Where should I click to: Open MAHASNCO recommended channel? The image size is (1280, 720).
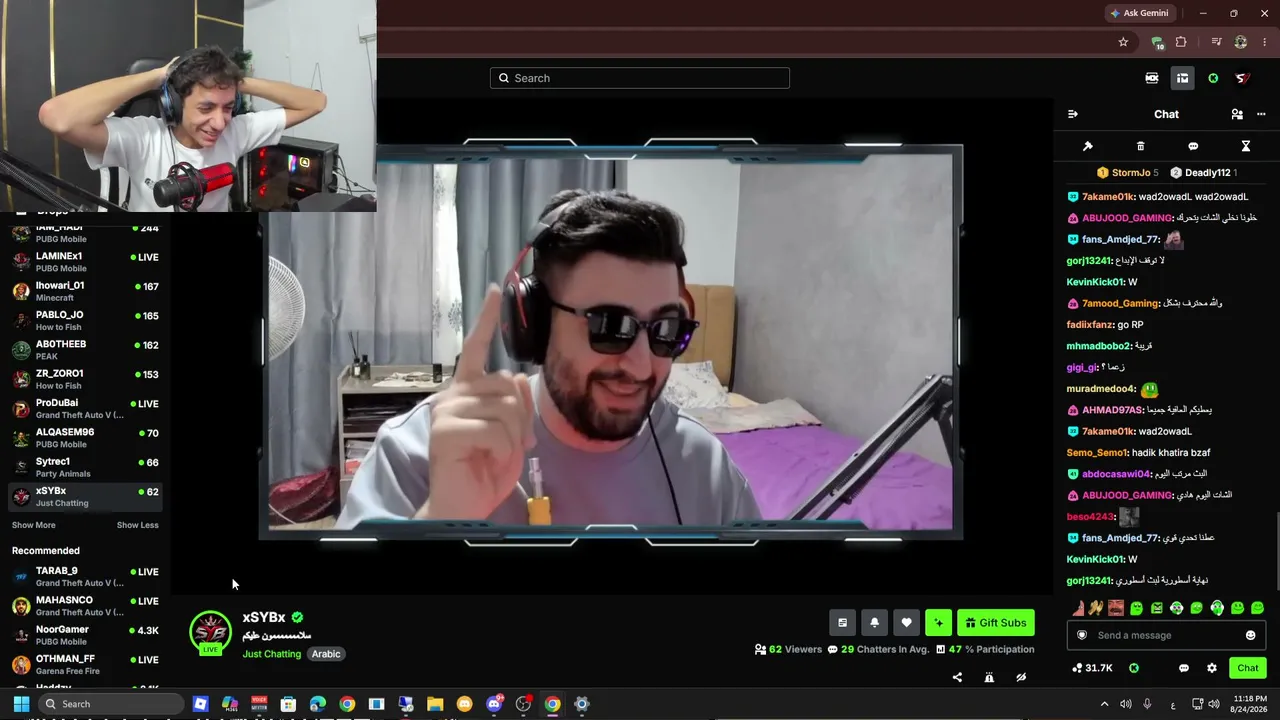pyautogui.click(x=85, y=605)
